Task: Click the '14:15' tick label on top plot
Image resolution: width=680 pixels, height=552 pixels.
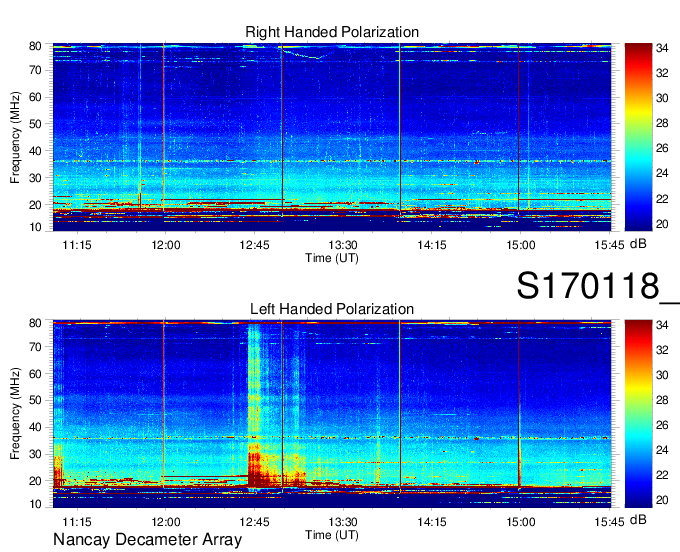Action: pos(432,245)
